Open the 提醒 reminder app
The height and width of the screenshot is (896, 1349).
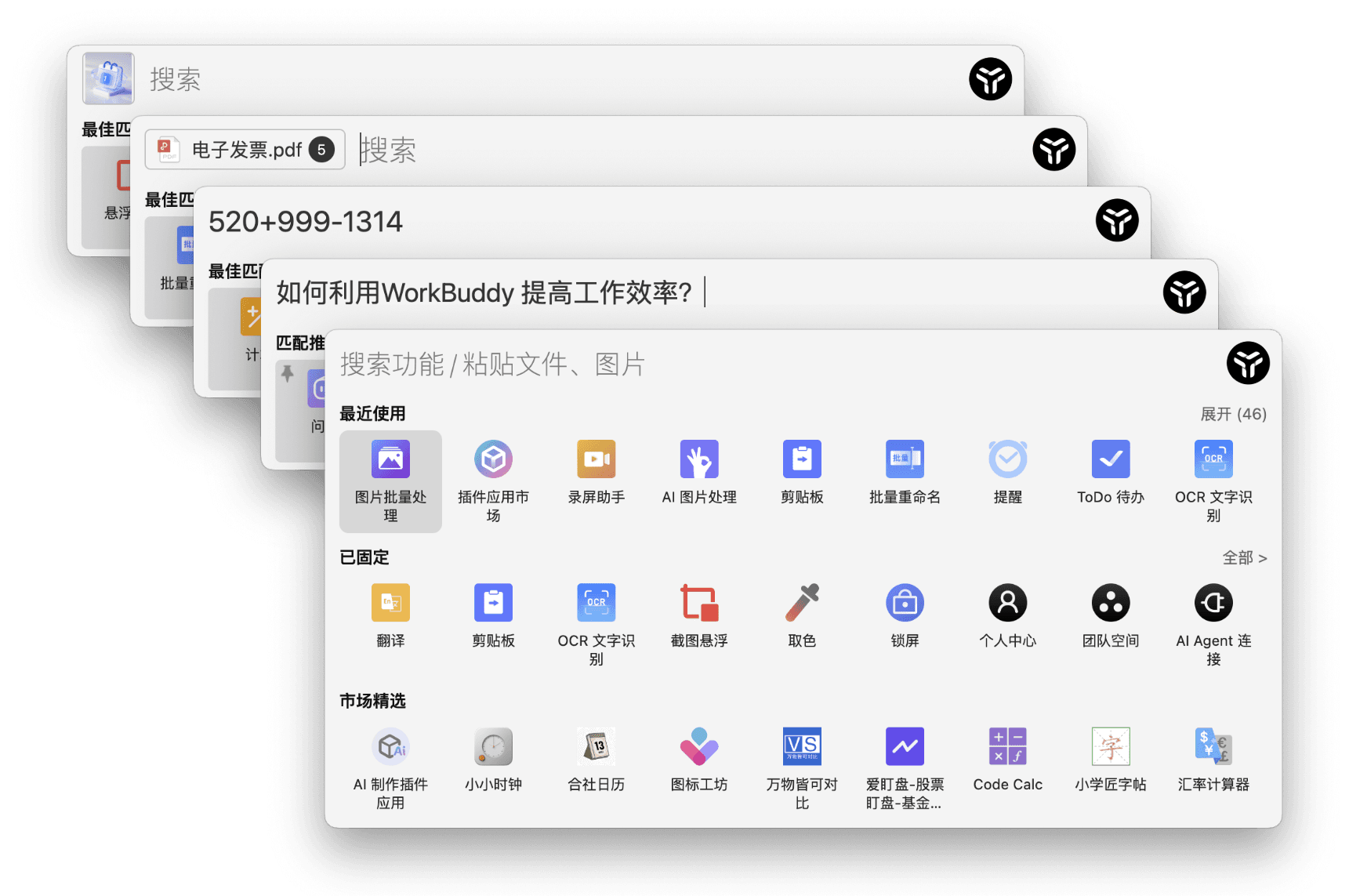tap(1007, 472)
